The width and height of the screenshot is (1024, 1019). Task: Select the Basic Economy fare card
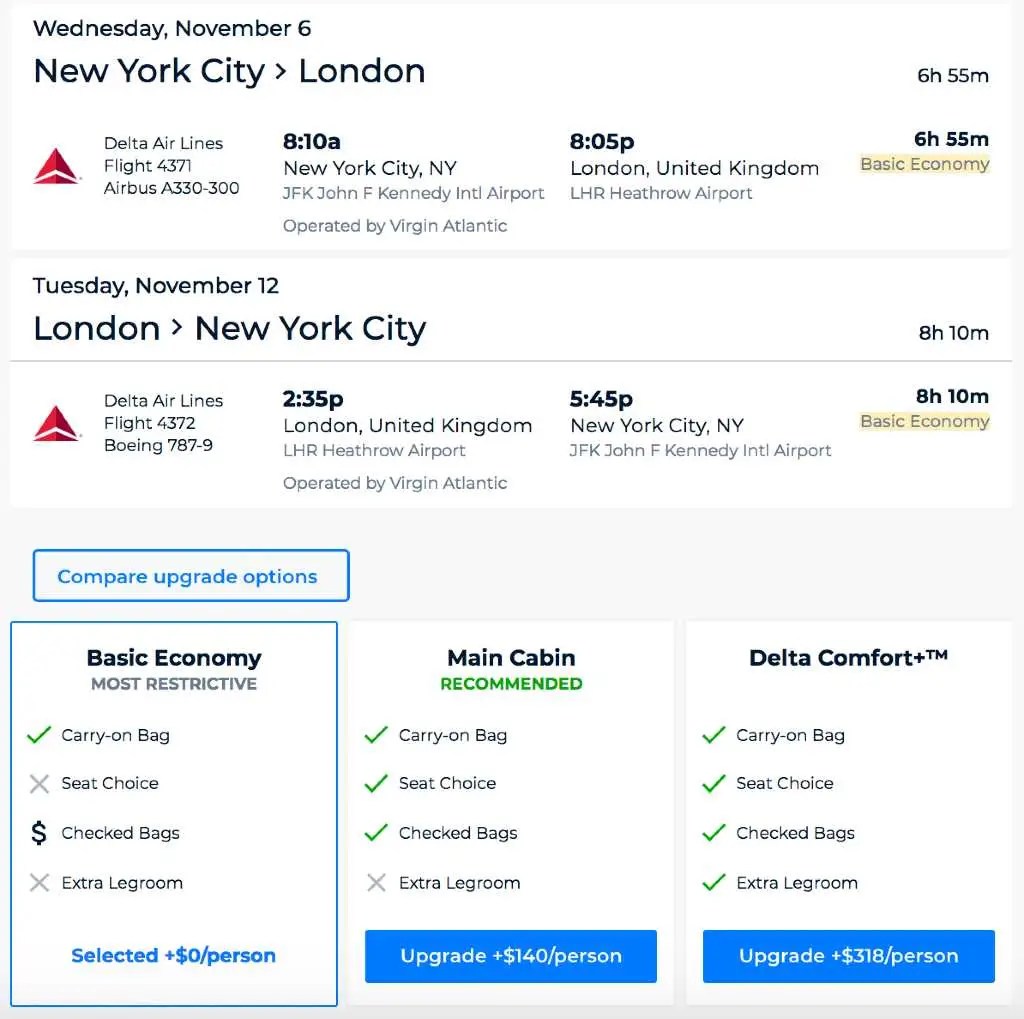pos(173,658)
